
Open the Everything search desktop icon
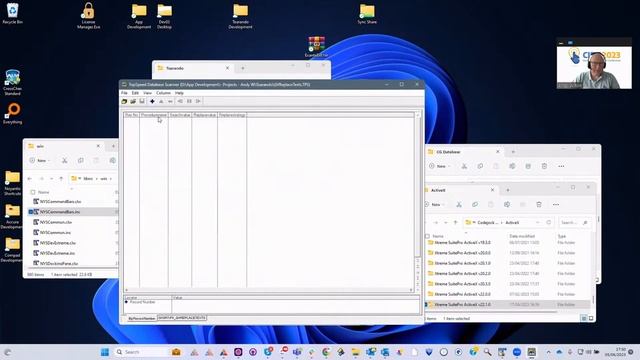[x=13, y=113]
